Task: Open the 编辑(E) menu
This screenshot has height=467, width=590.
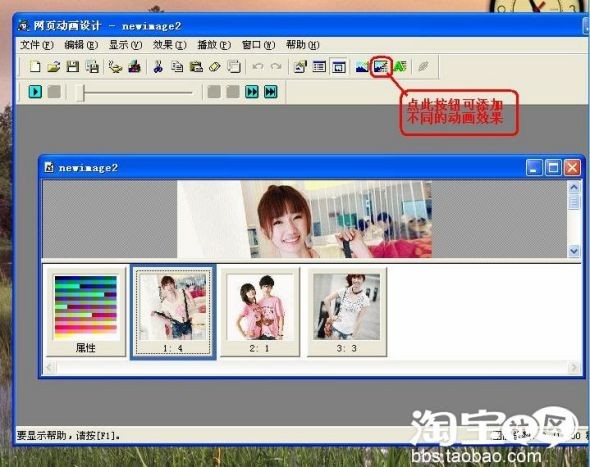Action: tap(81, 45)
